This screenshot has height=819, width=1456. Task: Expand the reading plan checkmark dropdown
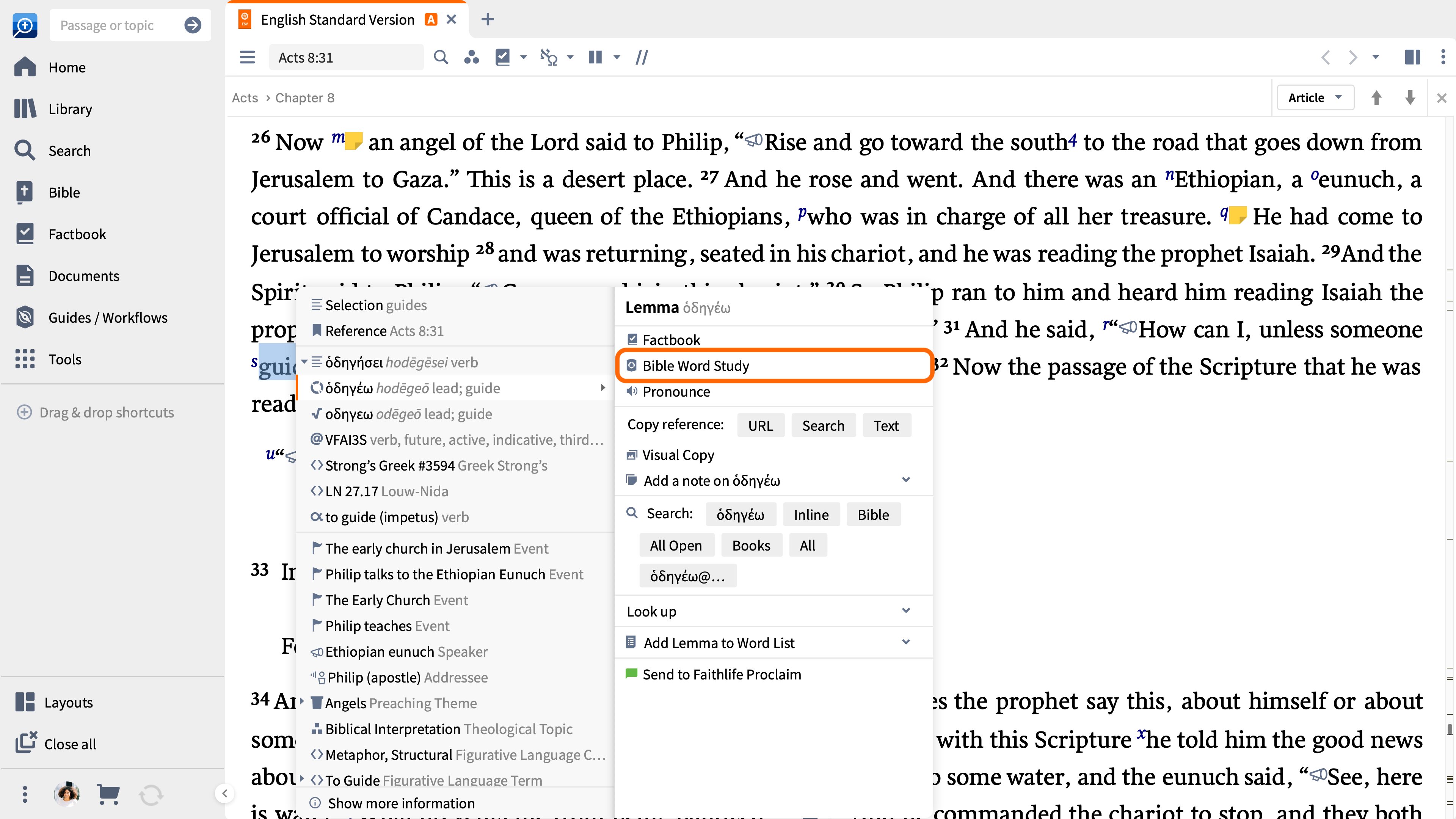tap(523, 57)
